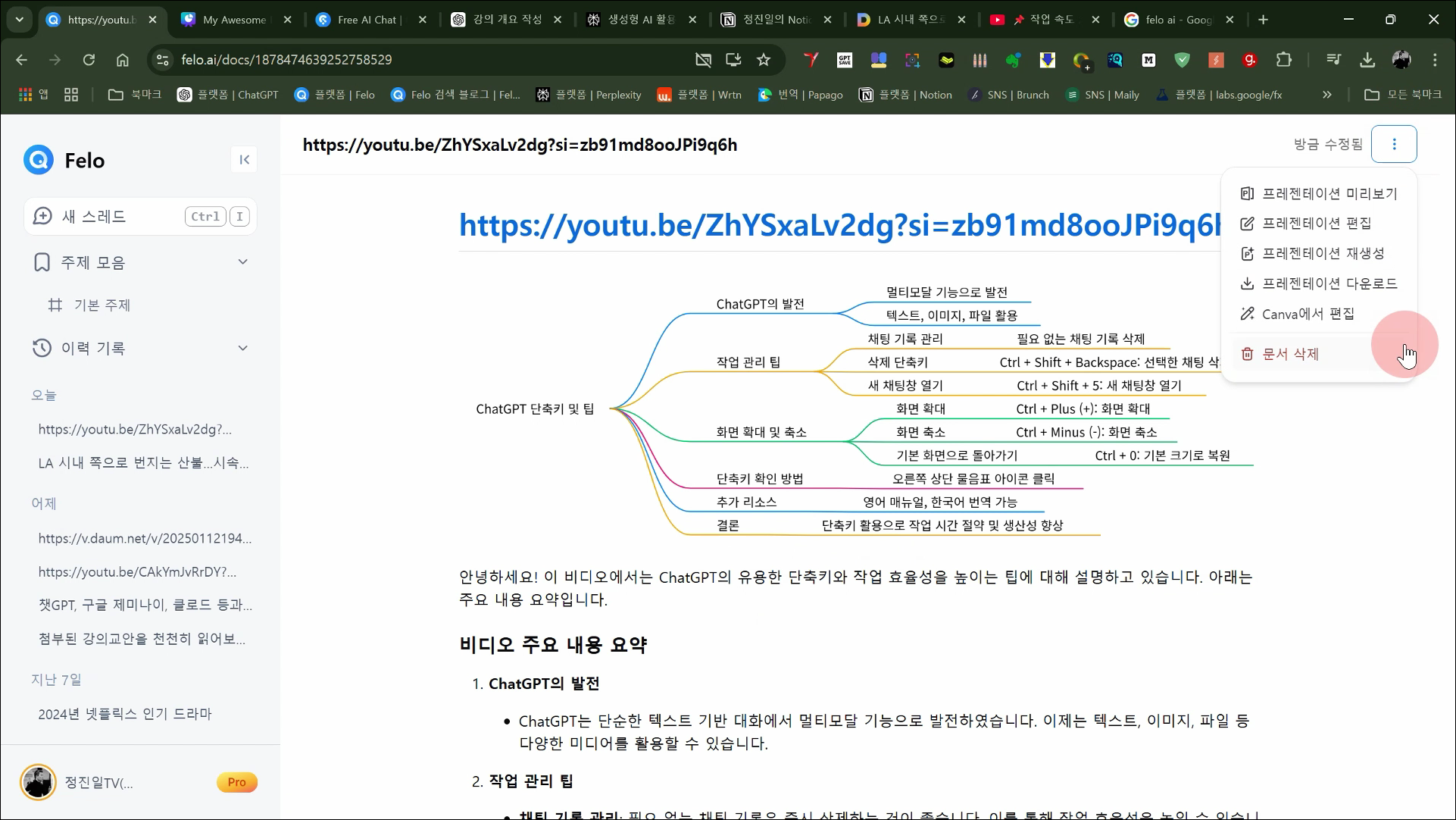
Task: Bookmark this page with the star icon
Action: 764,60
